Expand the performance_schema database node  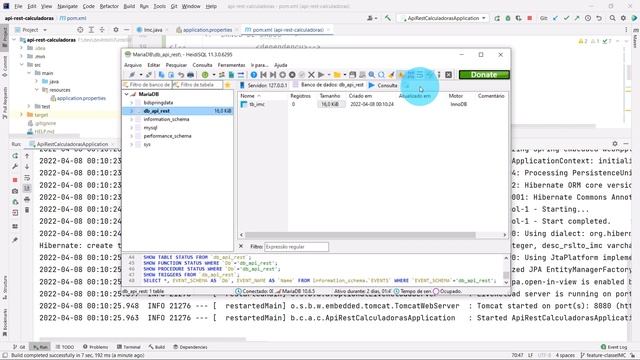[132, 136]
